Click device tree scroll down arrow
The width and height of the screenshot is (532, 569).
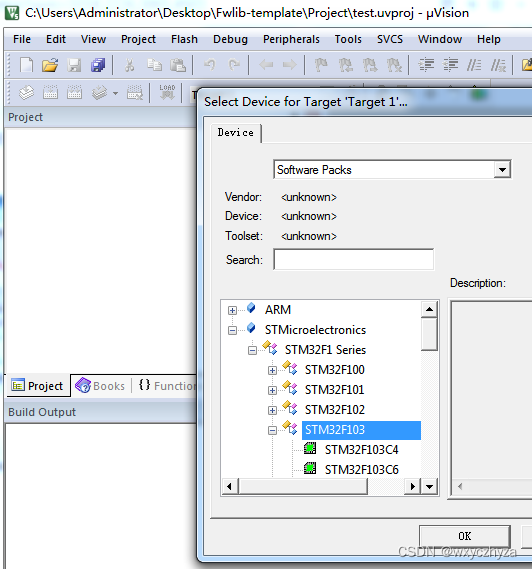(429, 487)
